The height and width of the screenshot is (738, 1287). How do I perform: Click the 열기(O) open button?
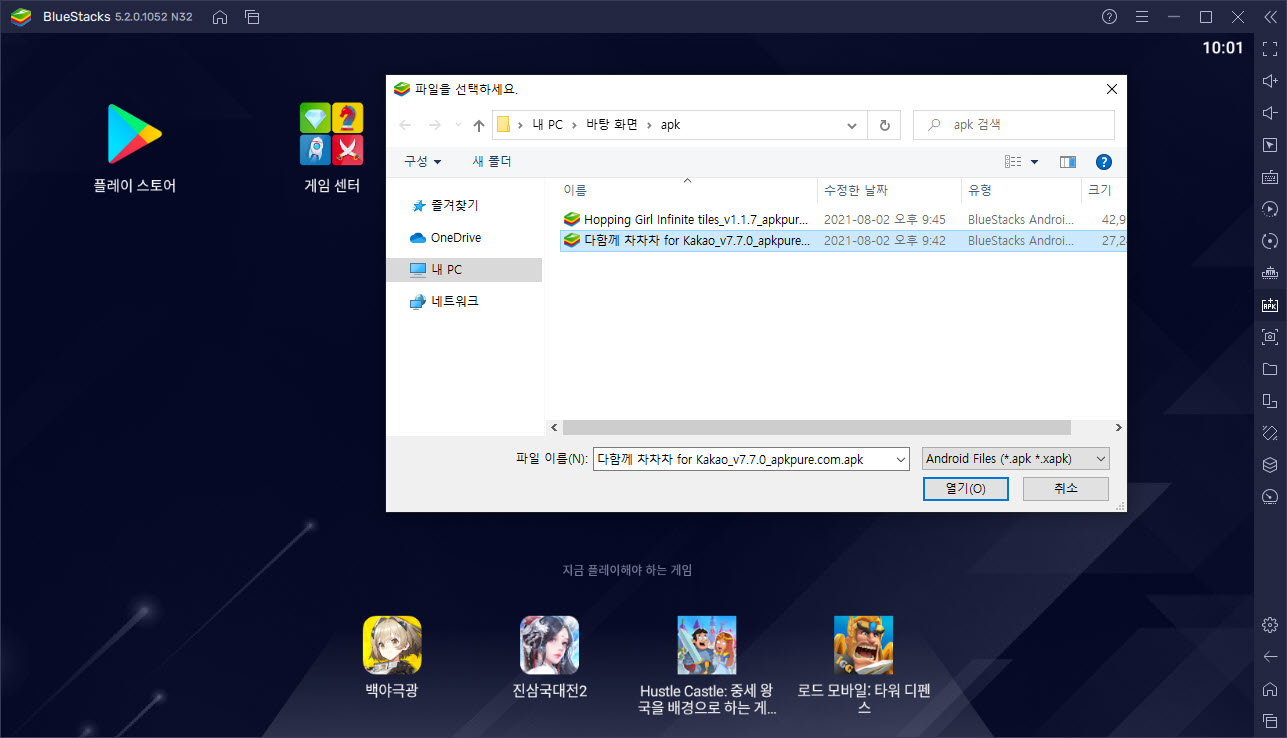(965, 488)
